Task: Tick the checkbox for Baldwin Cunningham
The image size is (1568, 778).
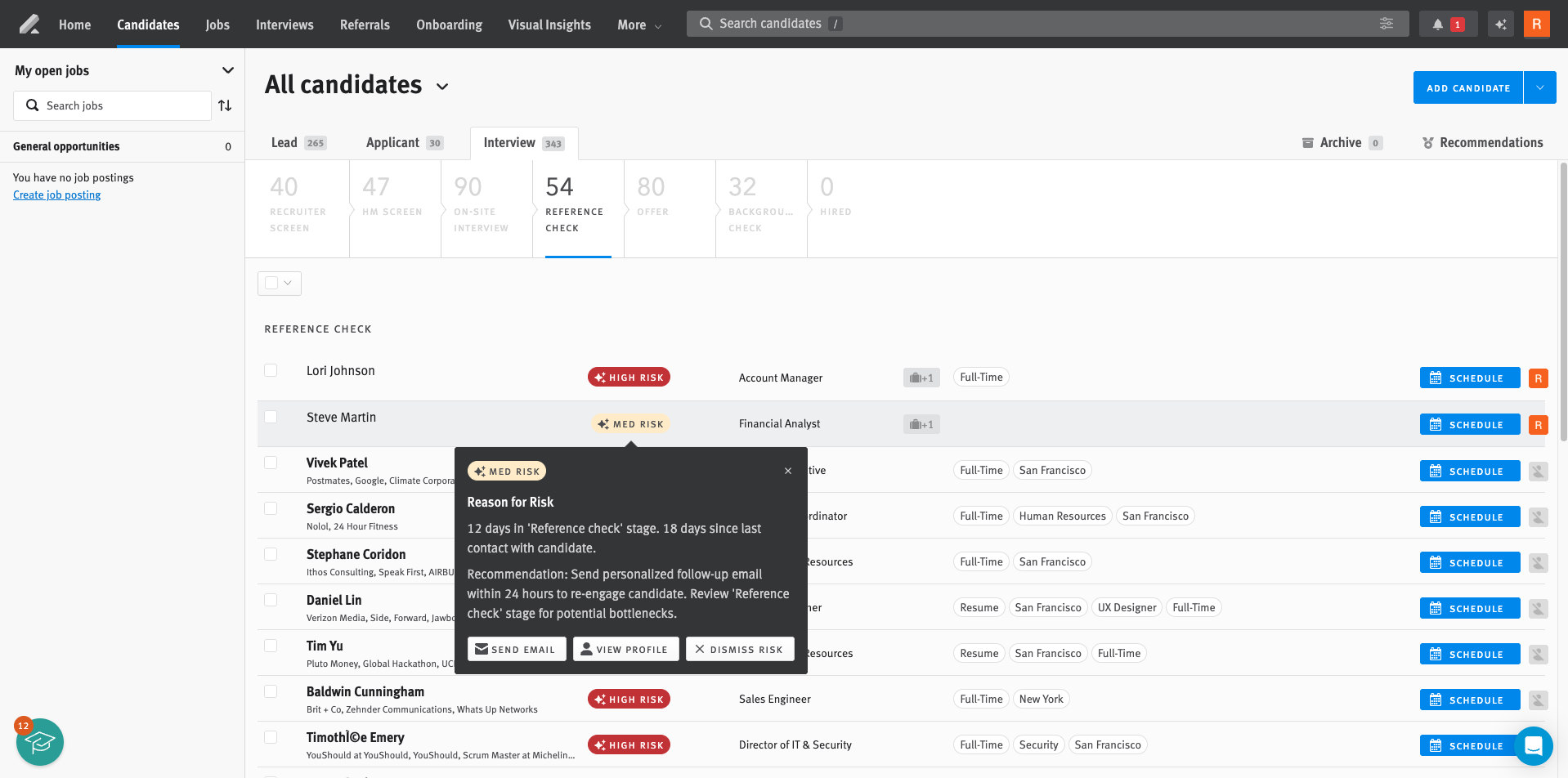Action: [271, 692]
